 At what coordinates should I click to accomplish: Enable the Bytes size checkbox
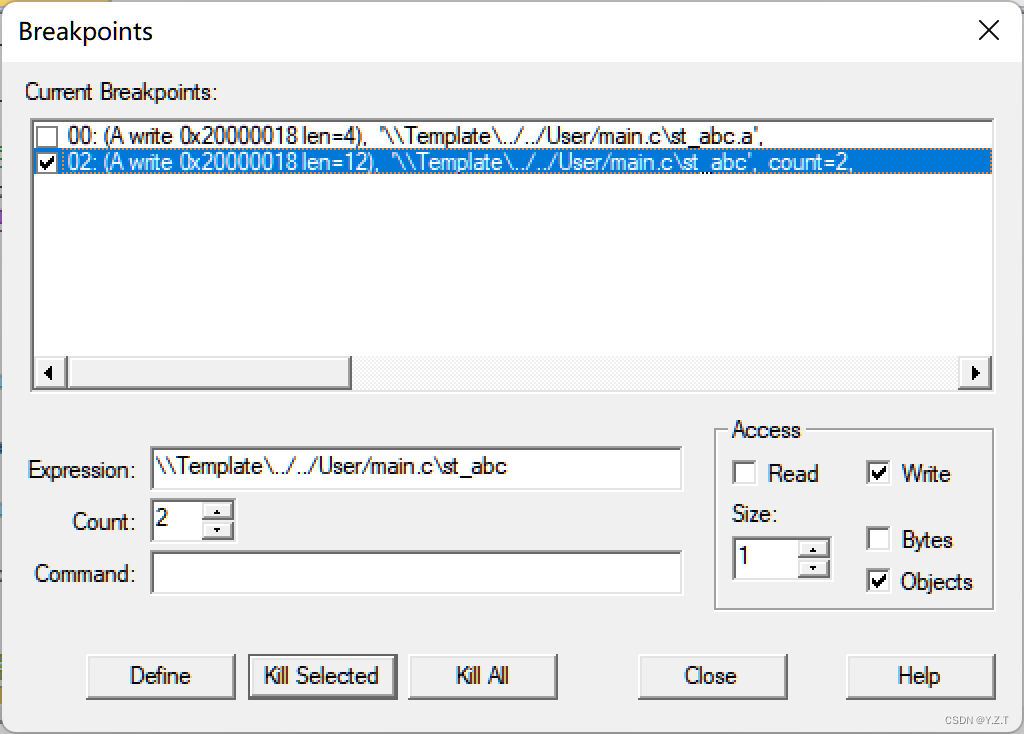[878, 539]
